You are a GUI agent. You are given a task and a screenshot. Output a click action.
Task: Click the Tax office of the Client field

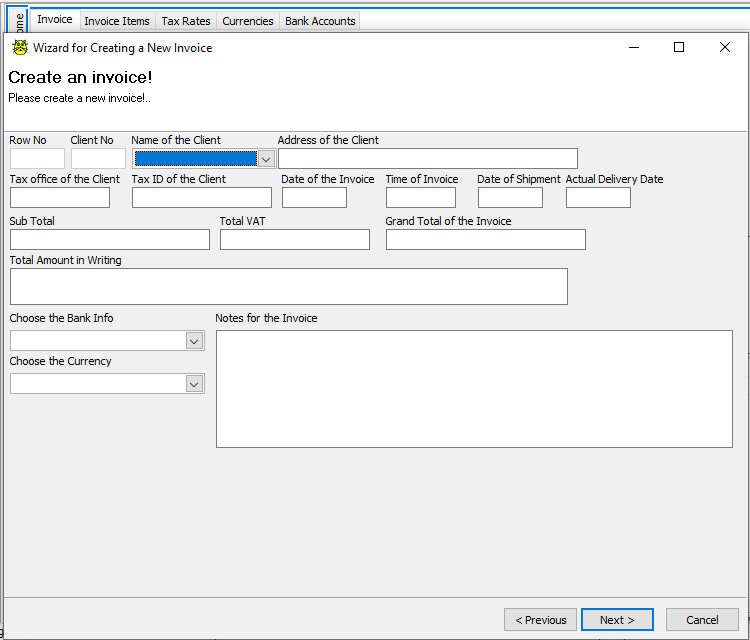pyautogui.click(x=60, y=198)
